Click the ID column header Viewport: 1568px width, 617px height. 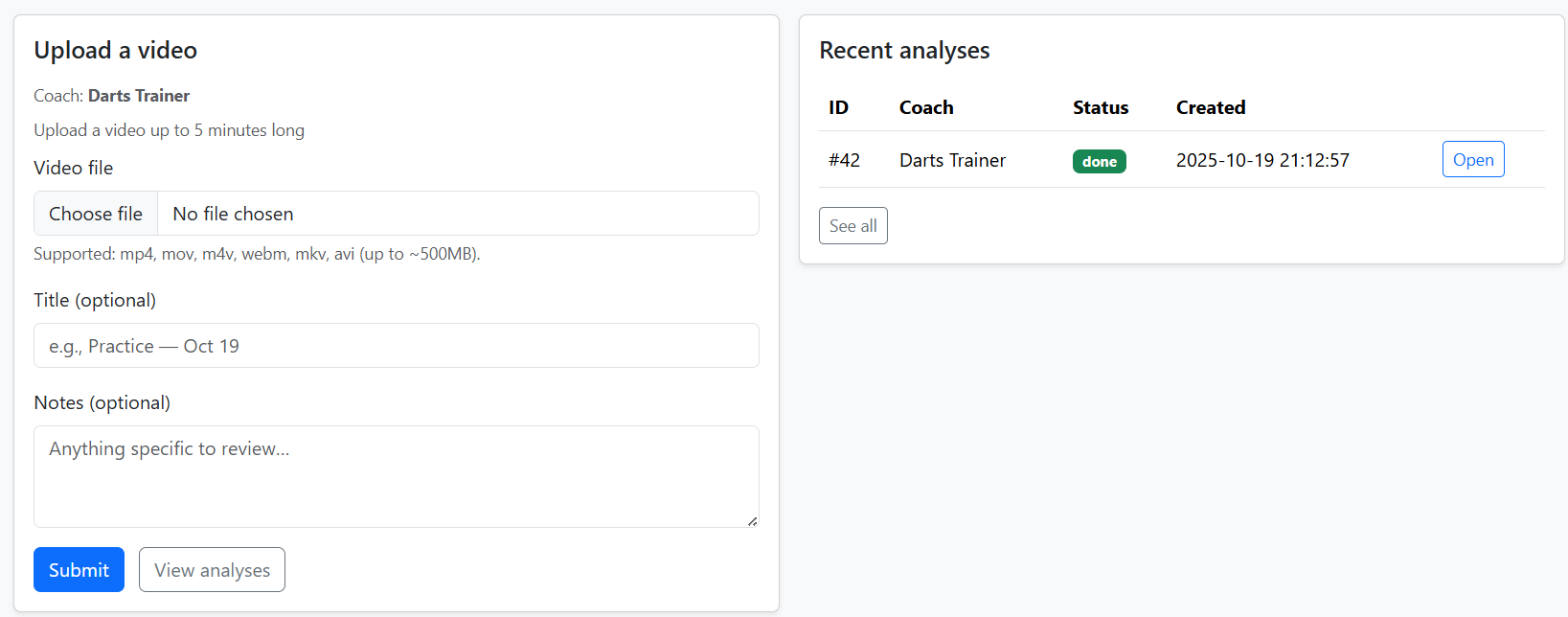838,107
